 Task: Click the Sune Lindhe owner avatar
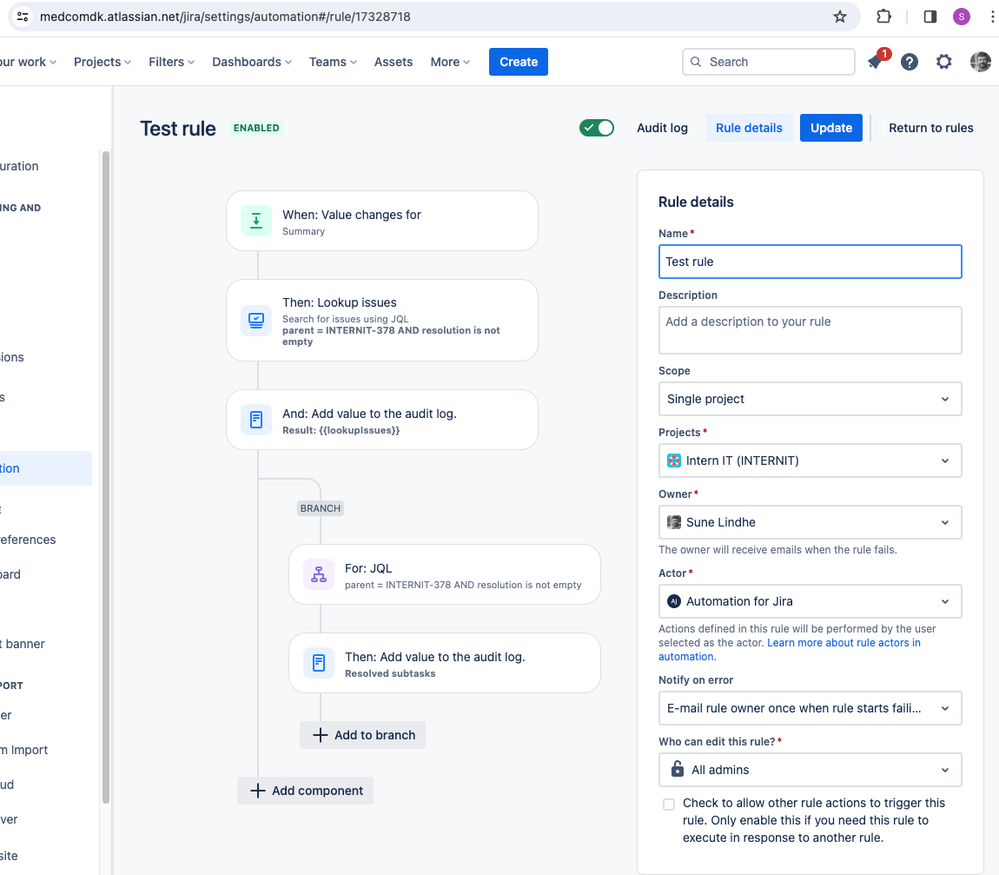(x=673, y=522)
